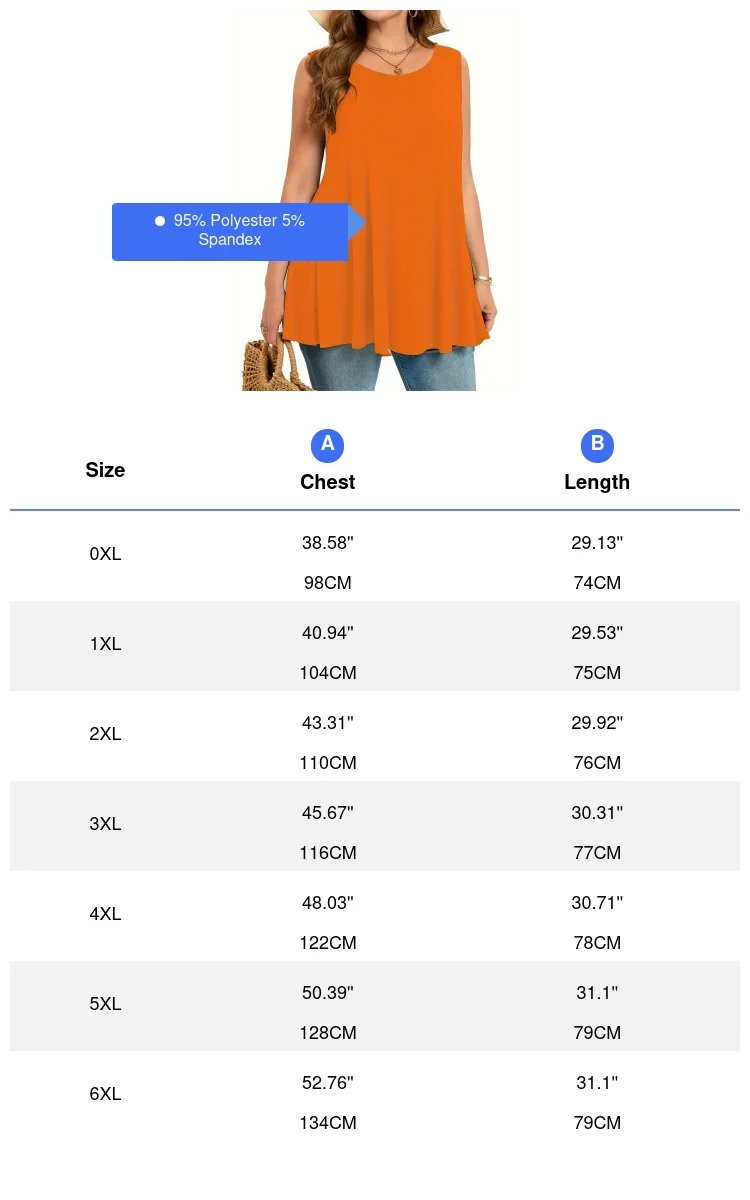
Task: Select the 3XL size row label
Action: 105,824
